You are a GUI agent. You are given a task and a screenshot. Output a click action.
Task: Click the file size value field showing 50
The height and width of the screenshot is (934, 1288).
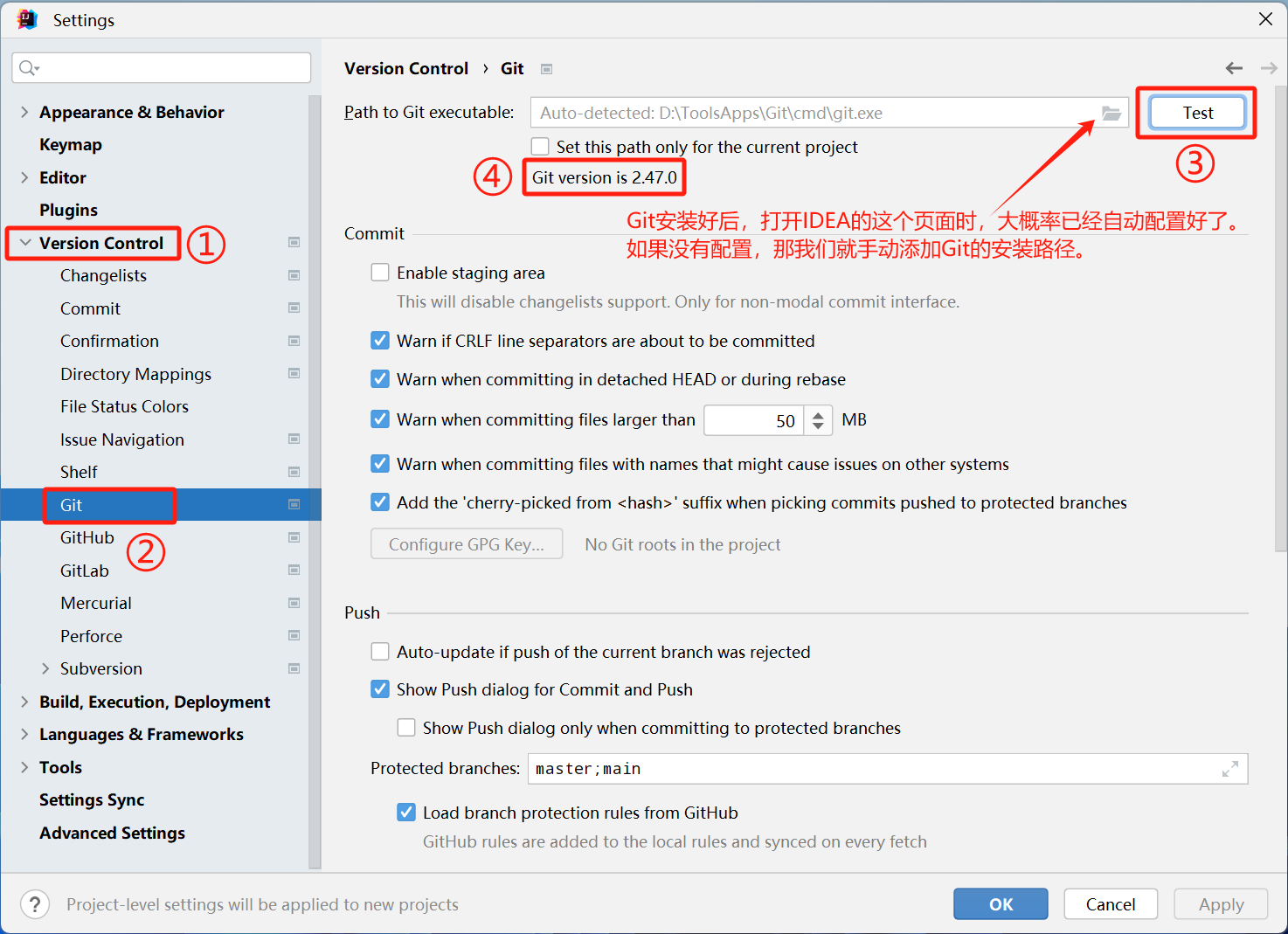tap(754, 420)
